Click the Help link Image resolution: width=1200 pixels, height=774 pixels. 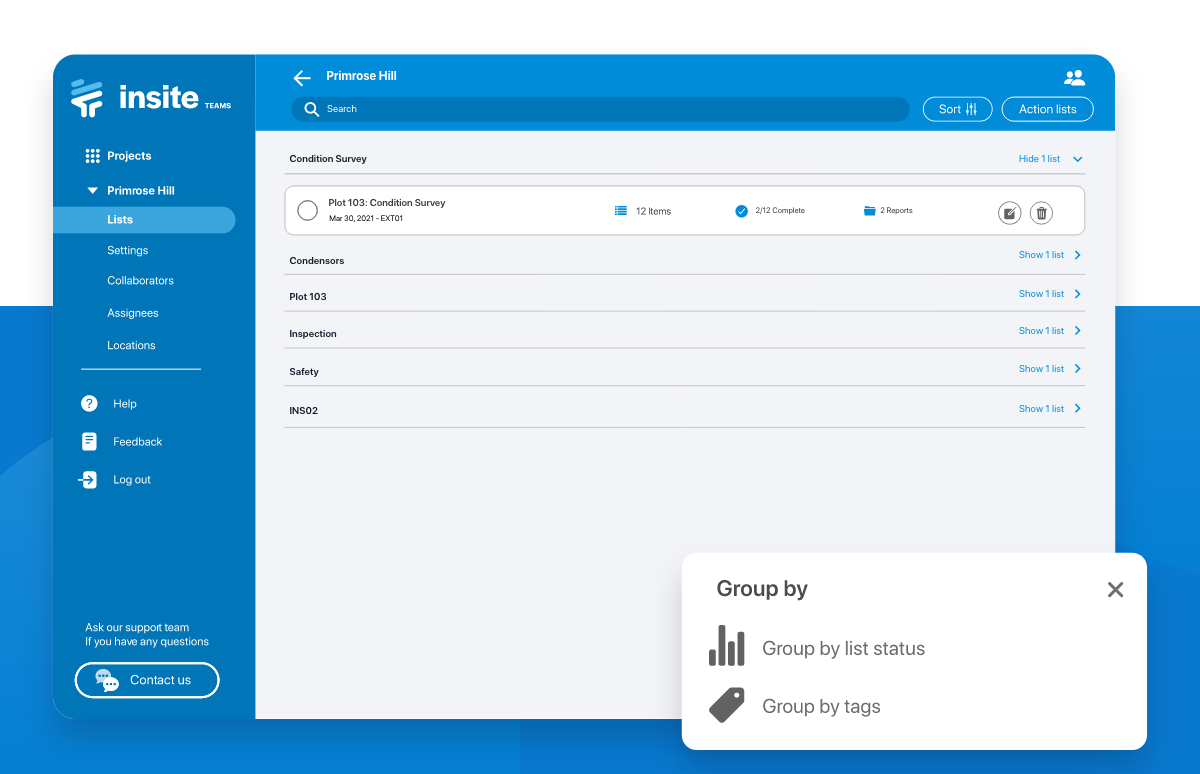point(125,404)
